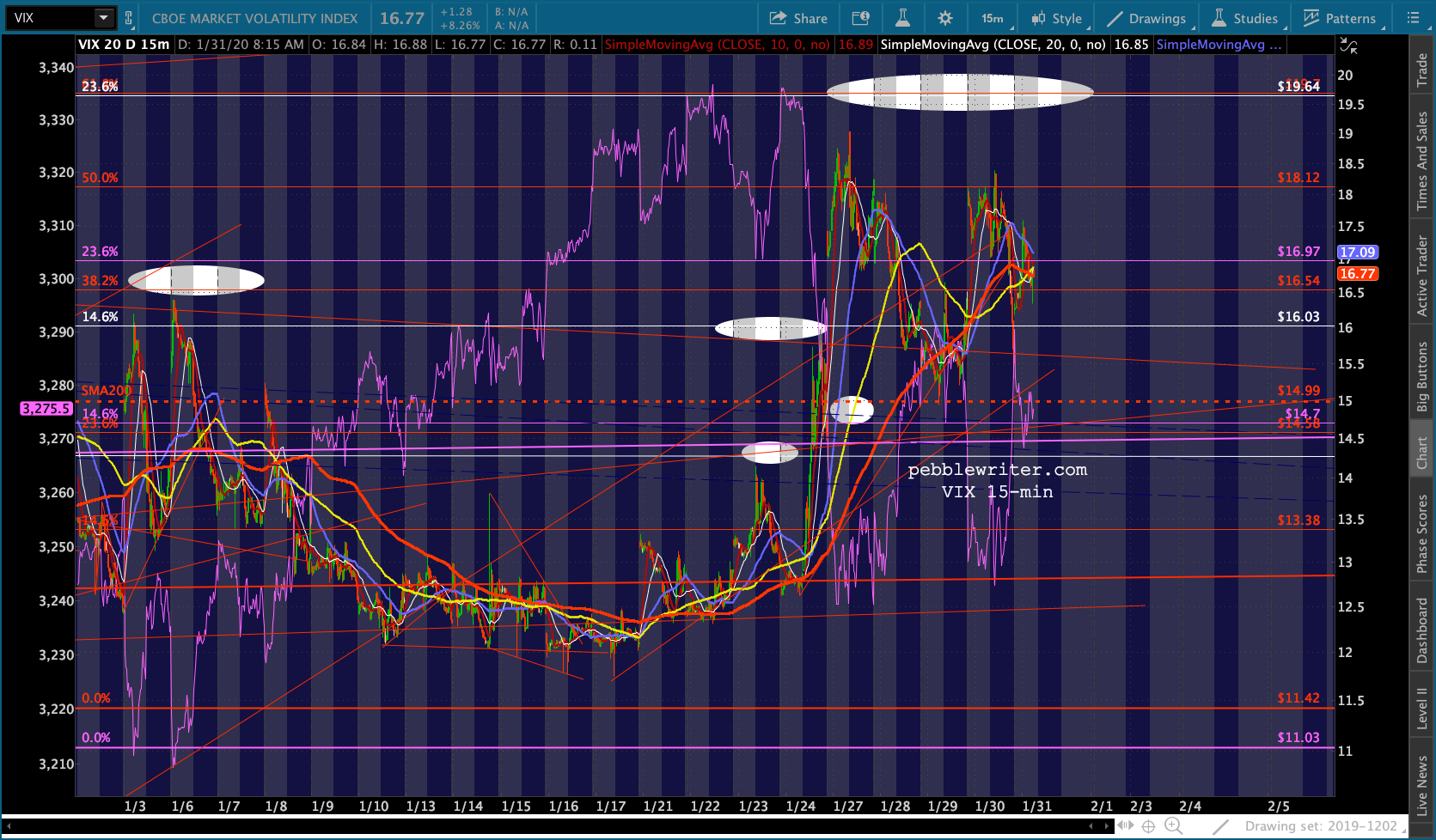This screenshot has width=1436, height=840.
Task: Open the Drawings menu
Action: point(1147,18)
